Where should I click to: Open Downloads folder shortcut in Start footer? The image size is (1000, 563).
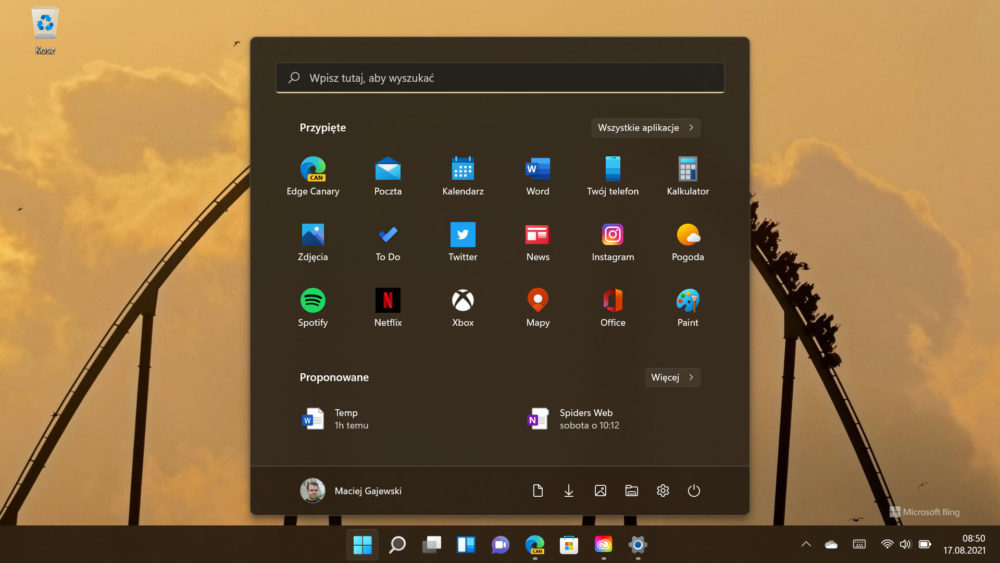click(569, 490)
